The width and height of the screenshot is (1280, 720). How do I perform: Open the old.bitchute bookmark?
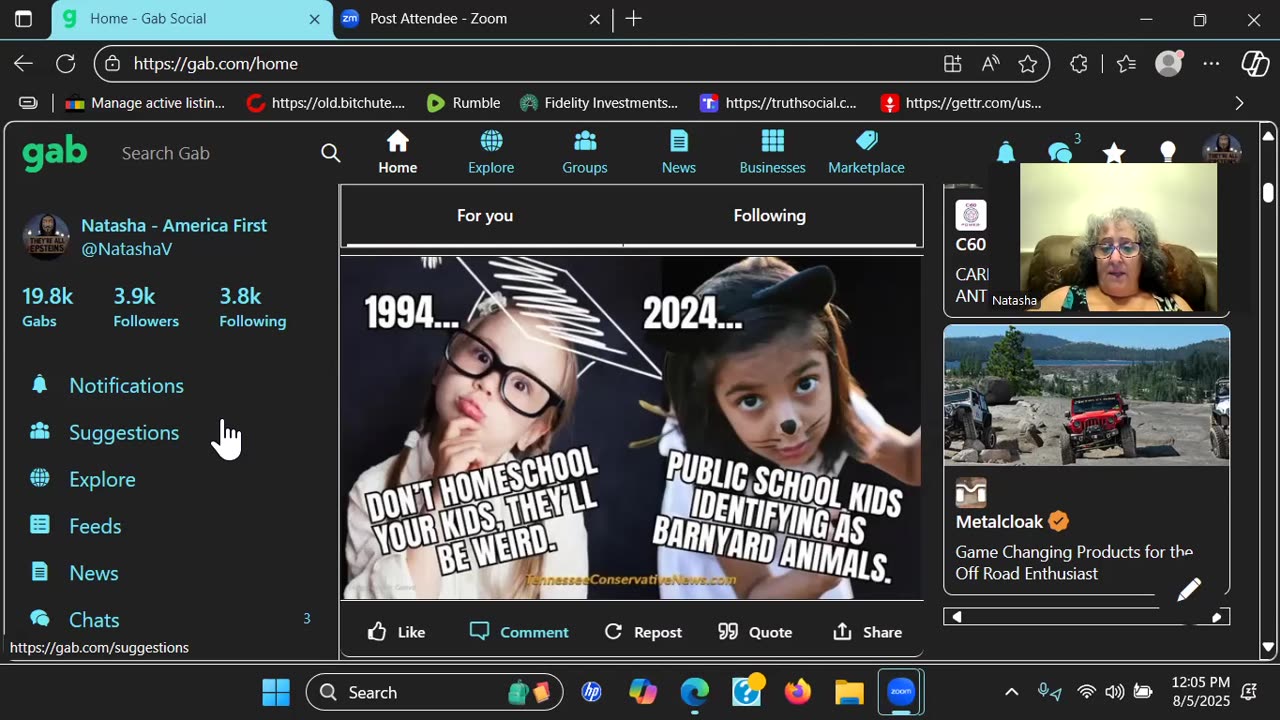point(326,103)
